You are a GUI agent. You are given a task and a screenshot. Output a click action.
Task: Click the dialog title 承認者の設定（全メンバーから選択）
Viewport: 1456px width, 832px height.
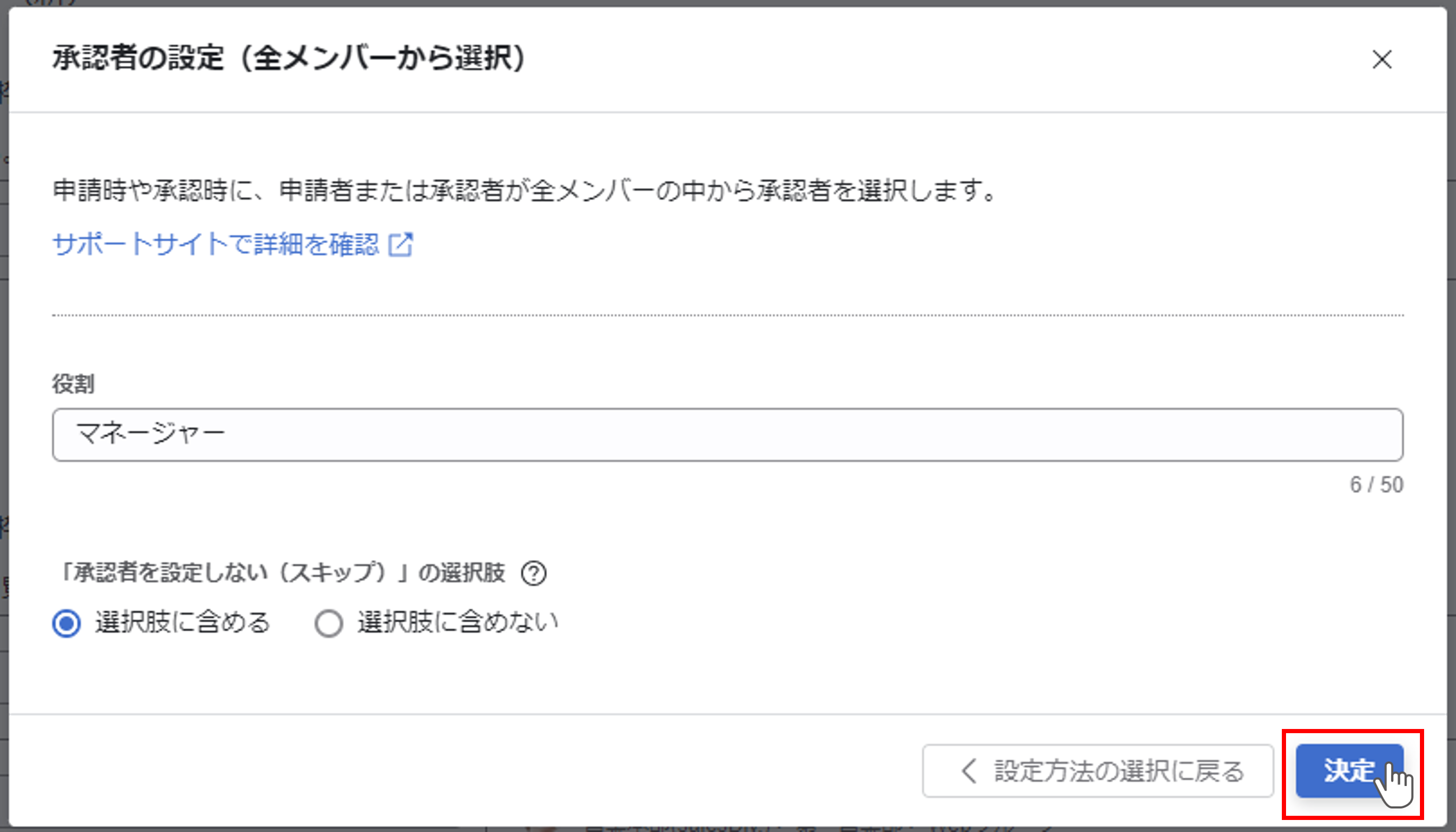point(289,58)
